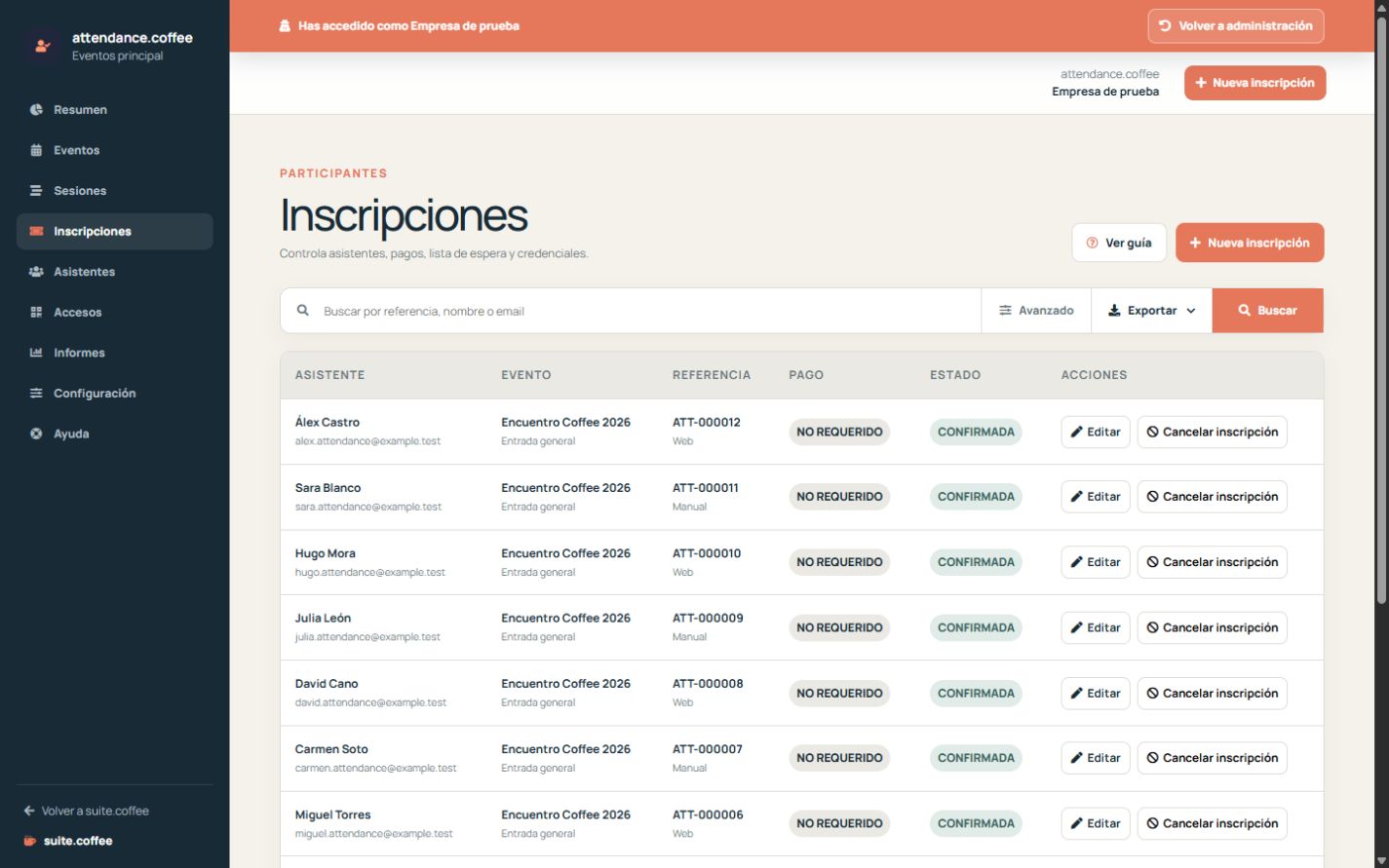Click the cancel circle icon for Julia León
1389x868 pixels.
click(1152, 627)
